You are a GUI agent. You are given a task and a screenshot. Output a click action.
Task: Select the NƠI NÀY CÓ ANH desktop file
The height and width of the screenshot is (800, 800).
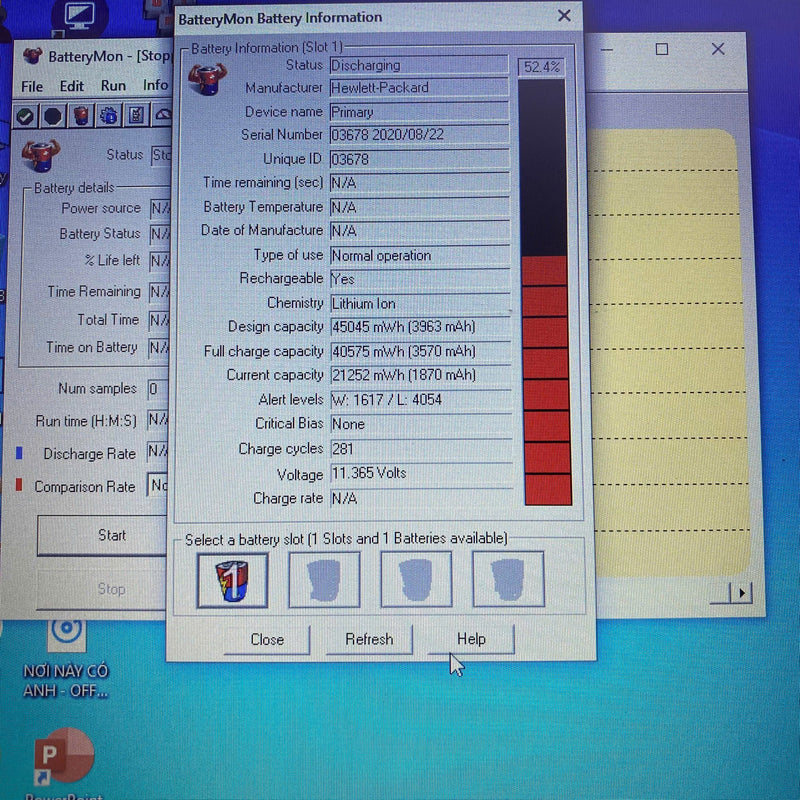pos(66,658)
